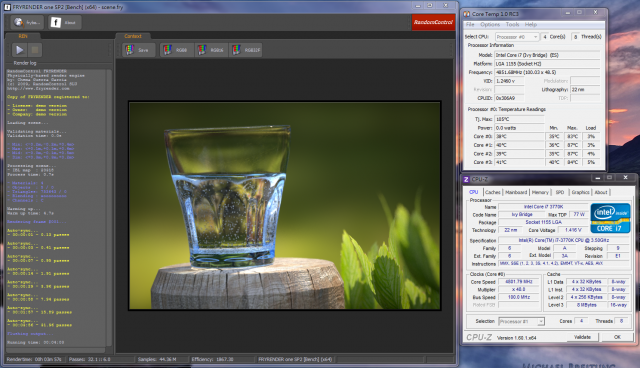Click the Package value Socket 1155 LGA
The image size is (640, 368).
pos(543,222)
